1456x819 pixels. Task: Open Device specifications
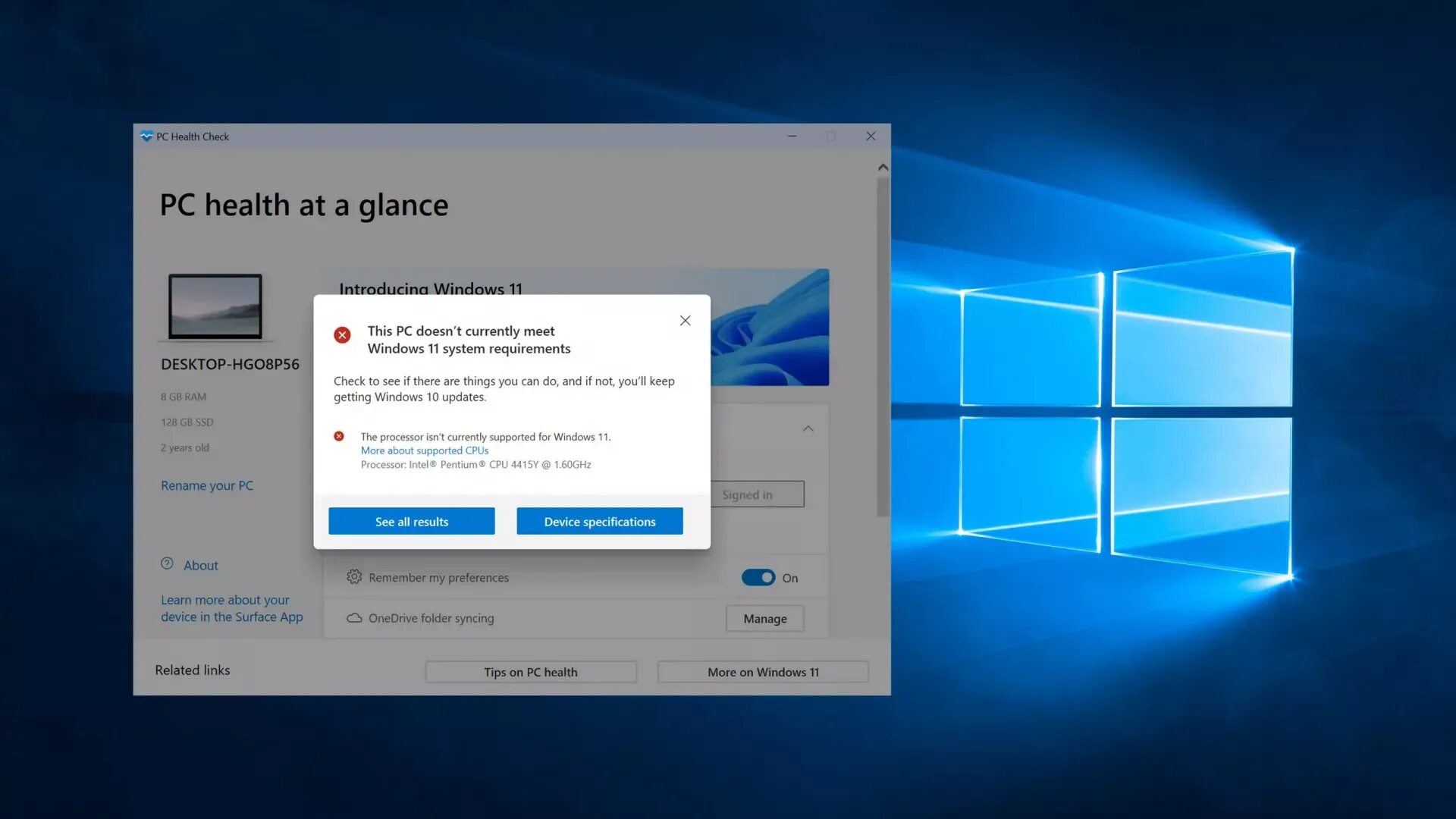coord(600,522)
